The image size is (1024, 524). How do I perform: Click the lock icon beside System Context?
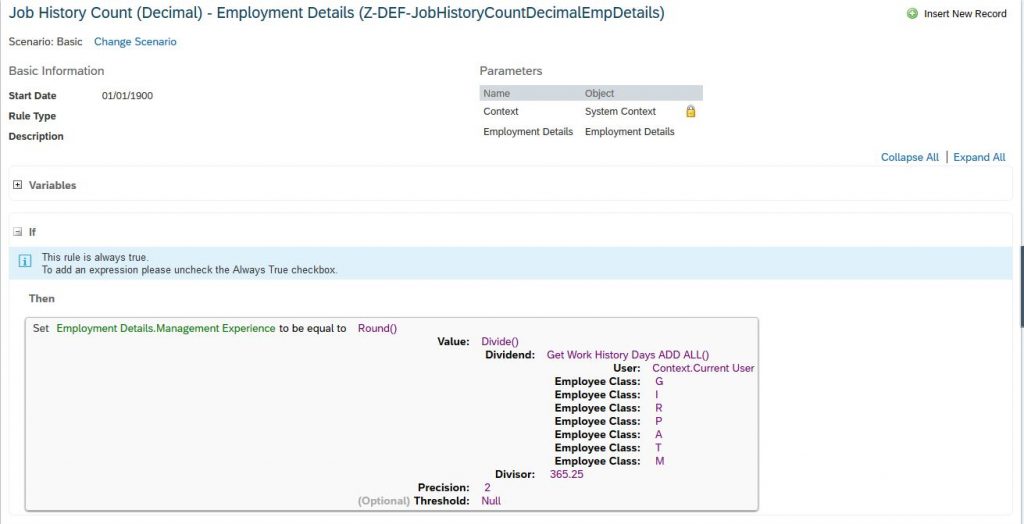pos(690,111)
